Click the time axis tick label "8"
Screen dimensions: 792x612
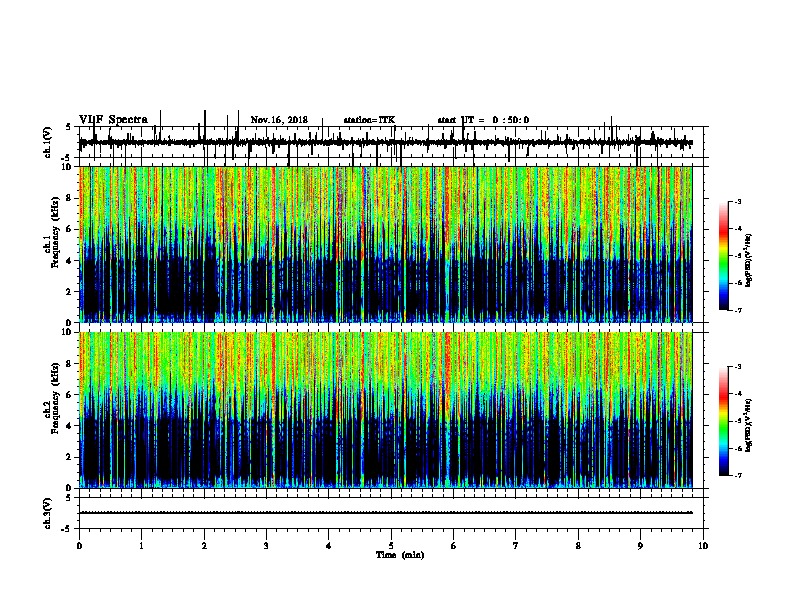point(578,546)
